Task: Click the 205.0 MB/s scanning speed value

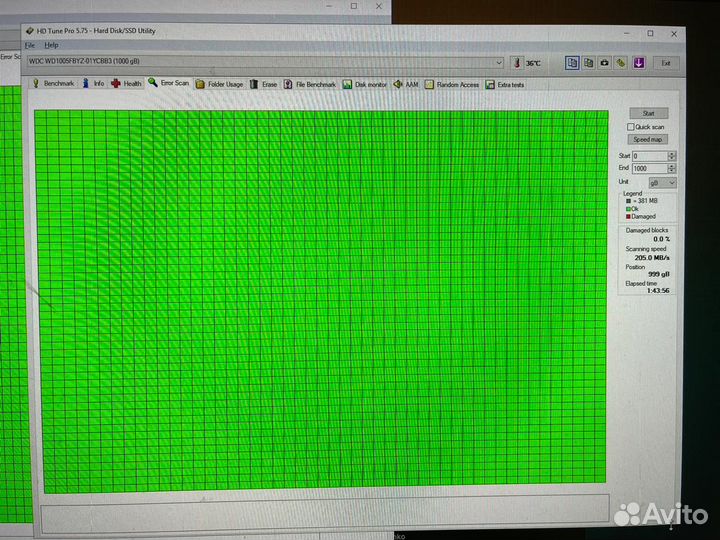Action: (652, 258)
